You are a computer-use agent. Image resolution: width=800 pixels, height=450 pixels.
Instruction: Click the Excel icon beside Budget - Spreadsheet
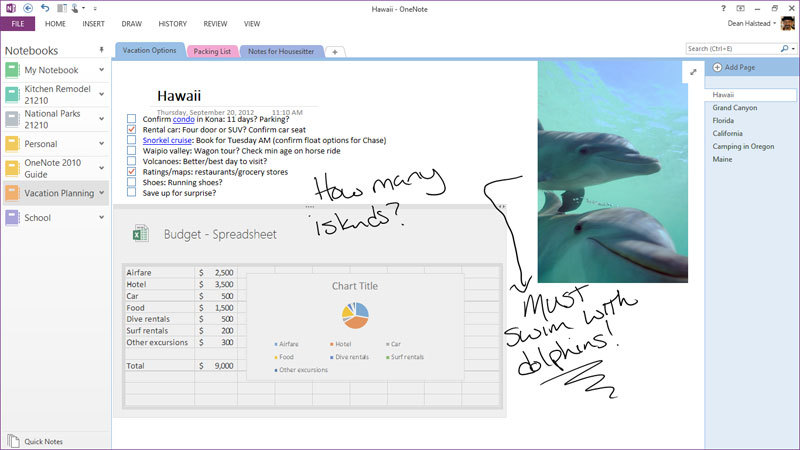(x=141, y=234)
